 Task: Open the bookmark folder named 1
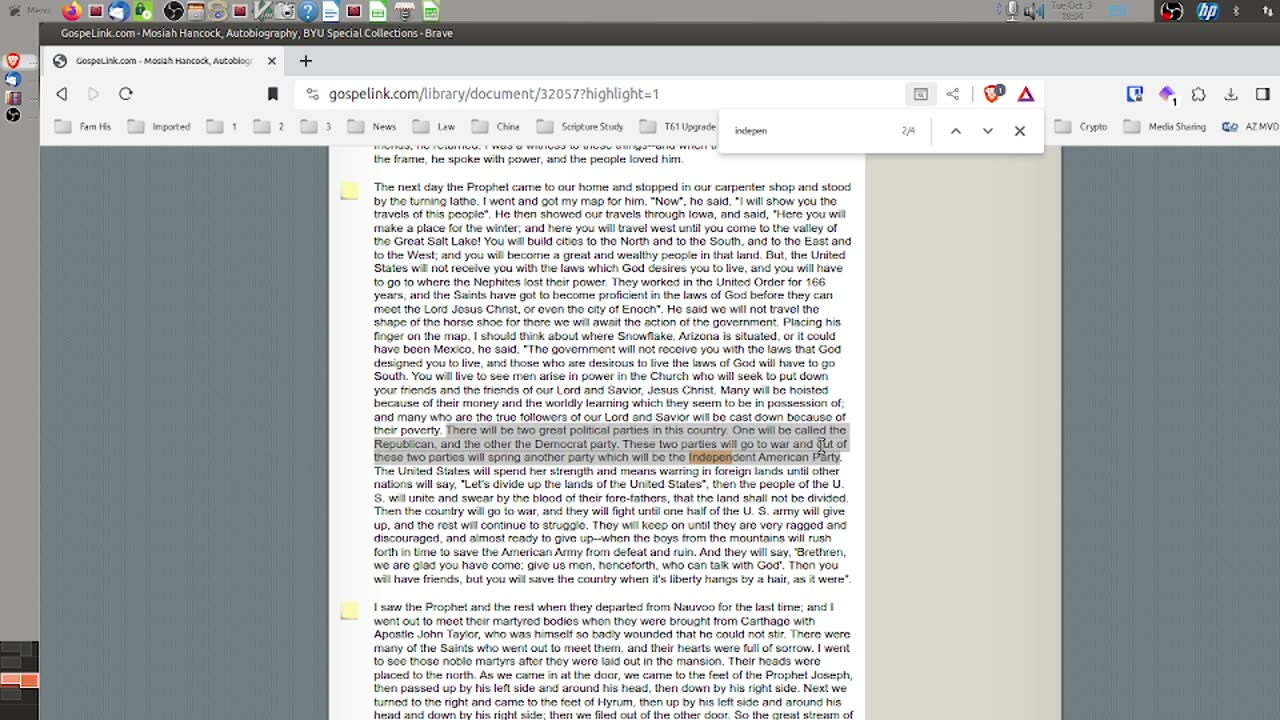(222, 127)
